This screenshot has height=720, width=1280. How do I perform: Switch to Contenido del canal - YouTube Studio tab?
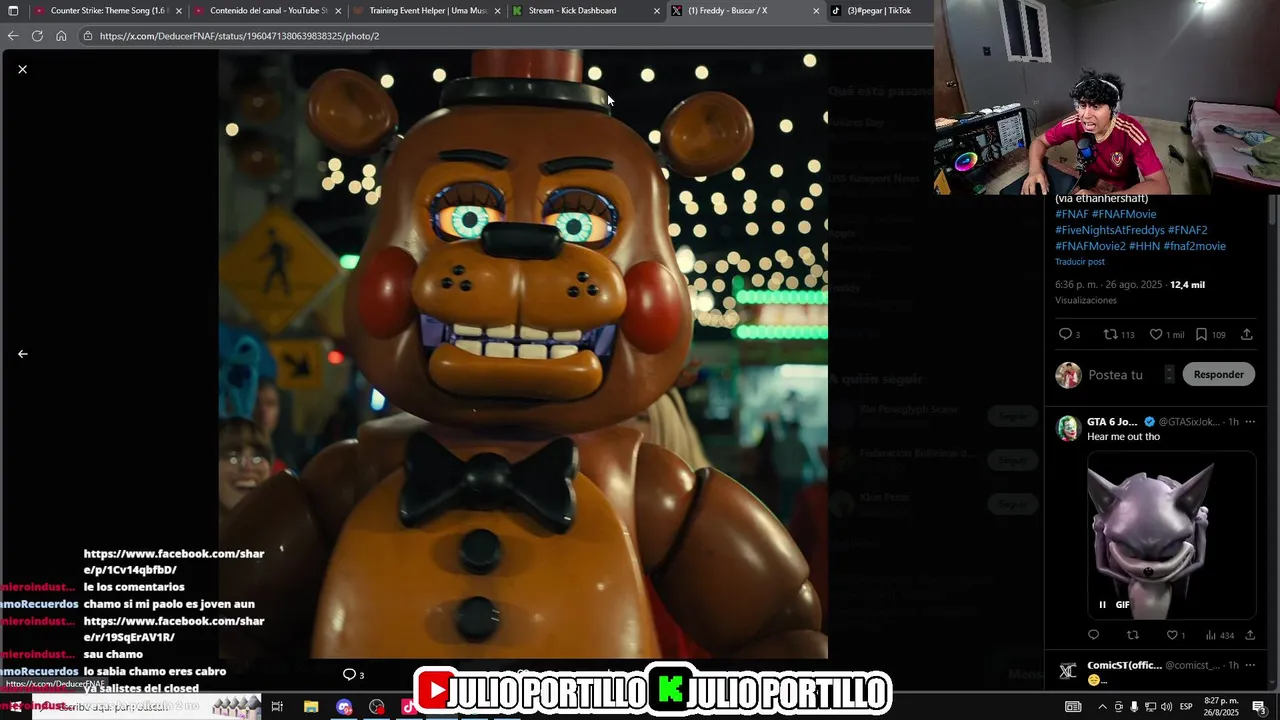(268, 11)
